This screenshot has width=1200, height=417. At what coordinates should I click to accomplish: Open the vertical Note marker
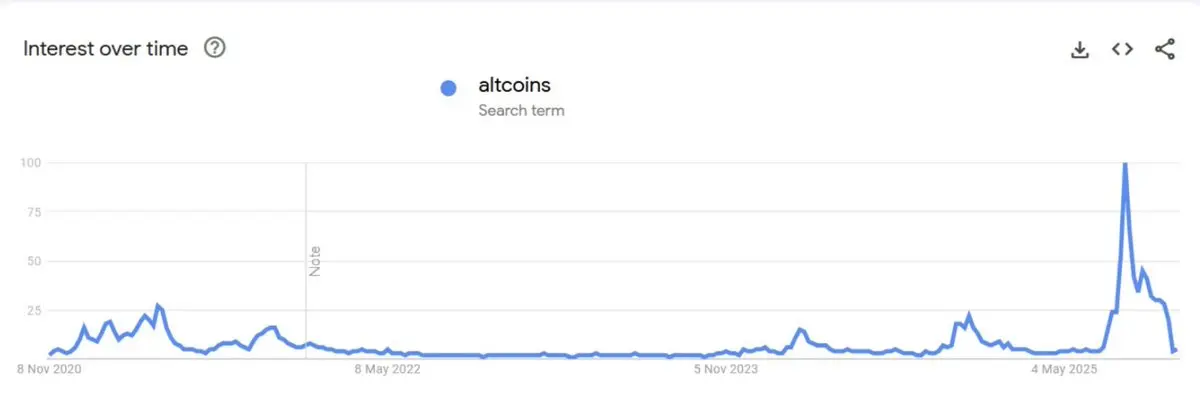pos(314,260)
